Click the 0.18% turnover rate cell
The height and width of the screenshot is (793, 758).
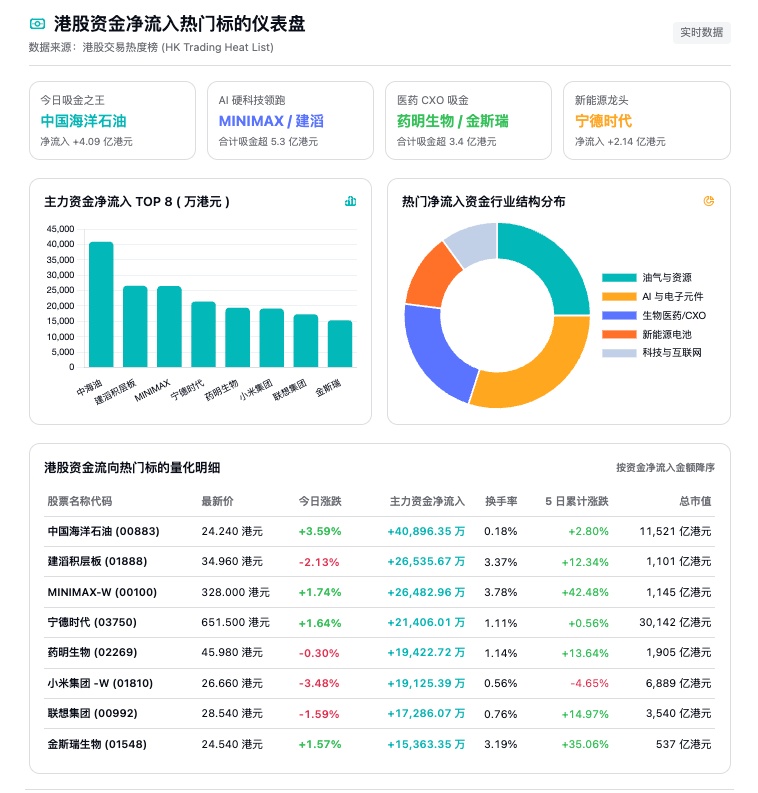[x=501, y=531]
